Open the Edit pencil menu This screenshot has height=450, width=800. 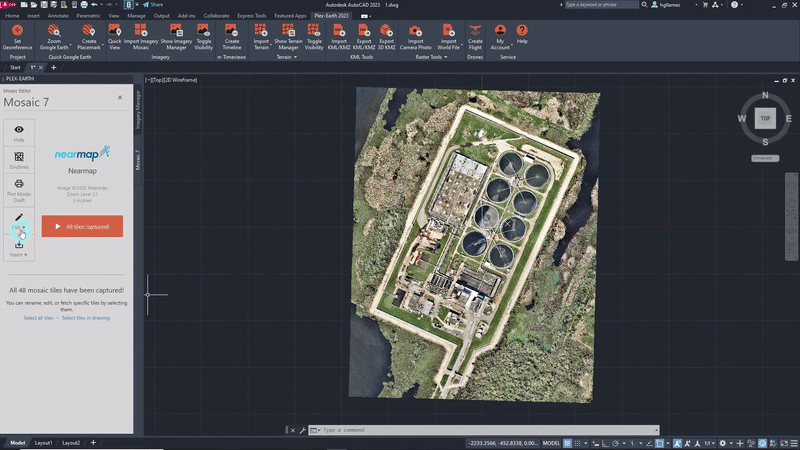click(x=19, y=221)
